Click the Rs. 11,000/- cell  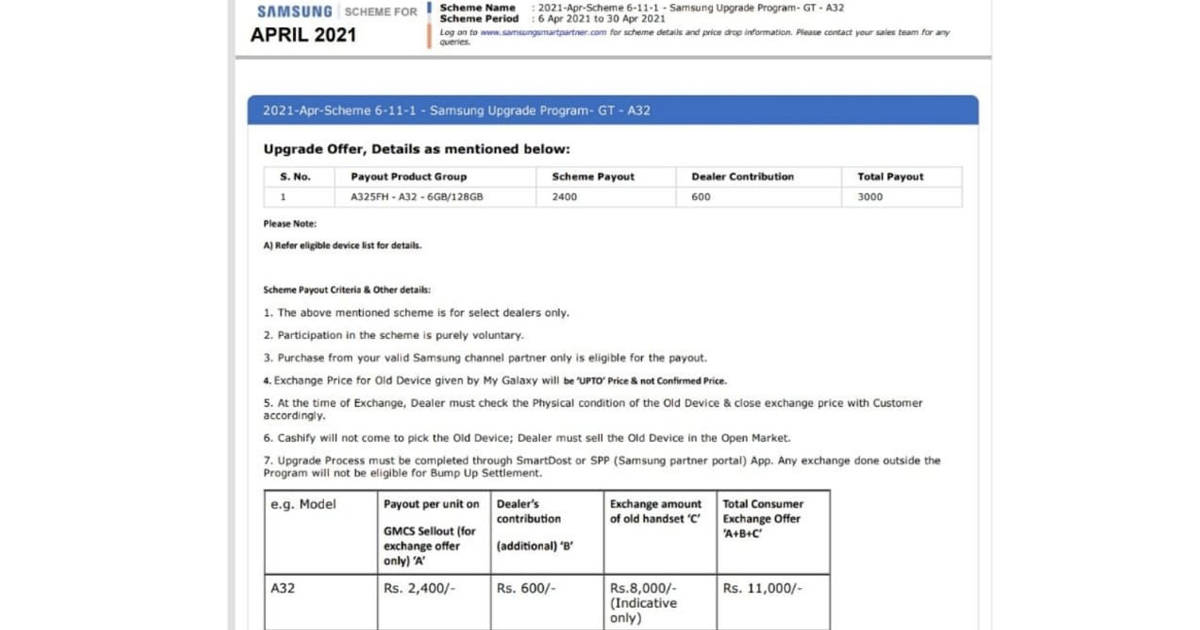pos(762,589)
